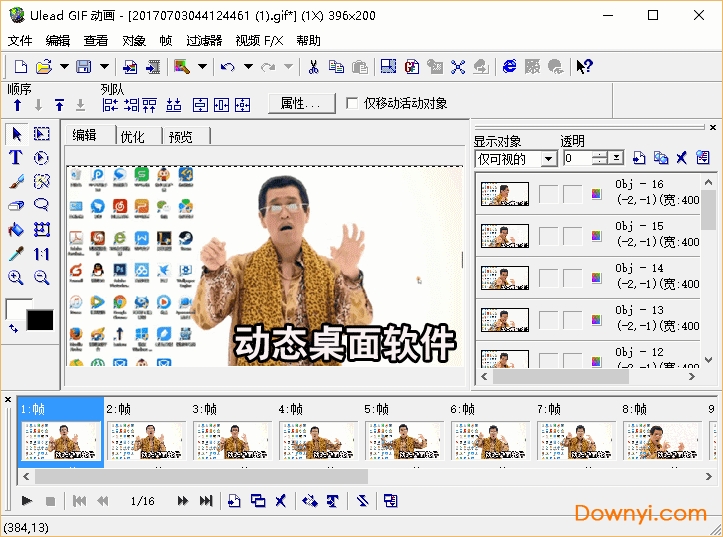Switch to the 优化 tab

pyautogui.click(x=132, y=136)
